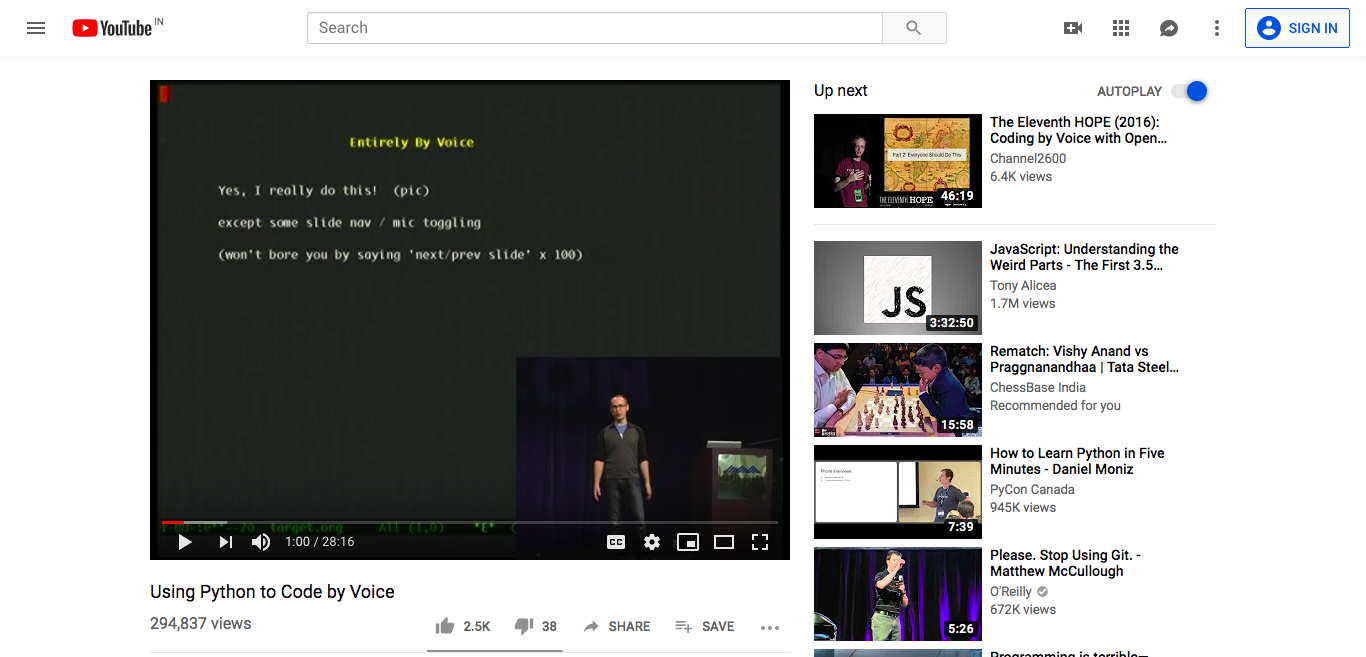This screenshot has height=657, width=1366.
Task: Play the video with the play button
Action: 185,542
